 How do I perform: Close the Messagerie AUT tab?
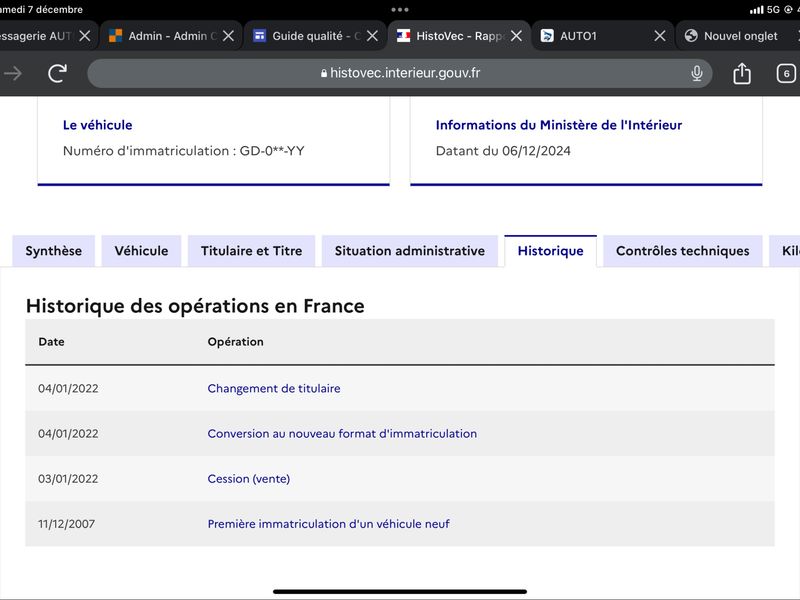point(85,36)
